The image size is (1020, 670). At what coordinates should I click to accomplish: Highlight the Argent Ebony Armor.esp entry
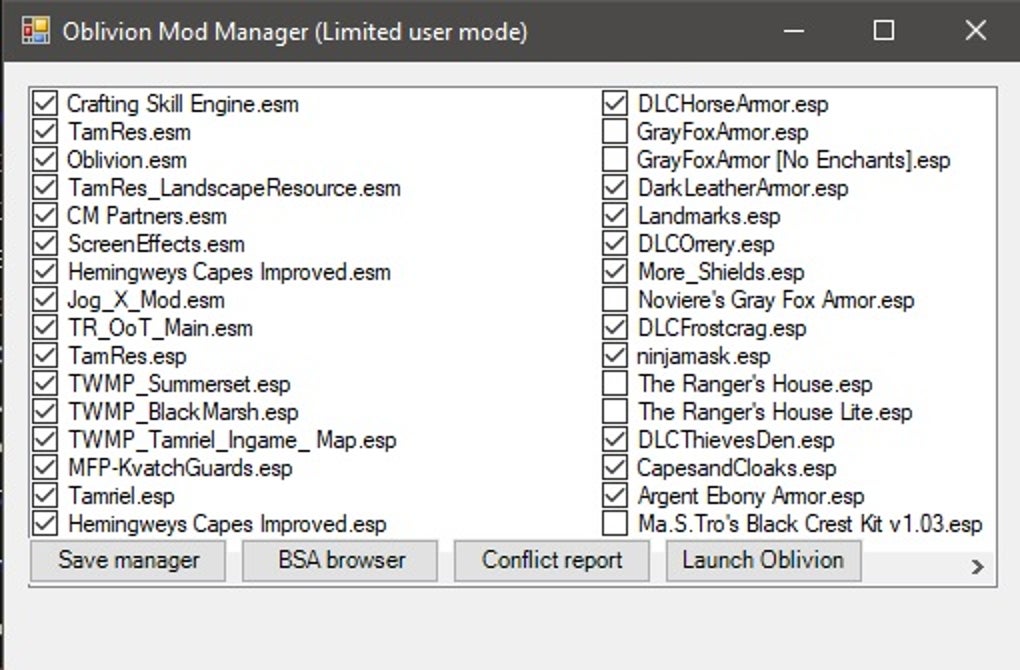pos(750,496)
